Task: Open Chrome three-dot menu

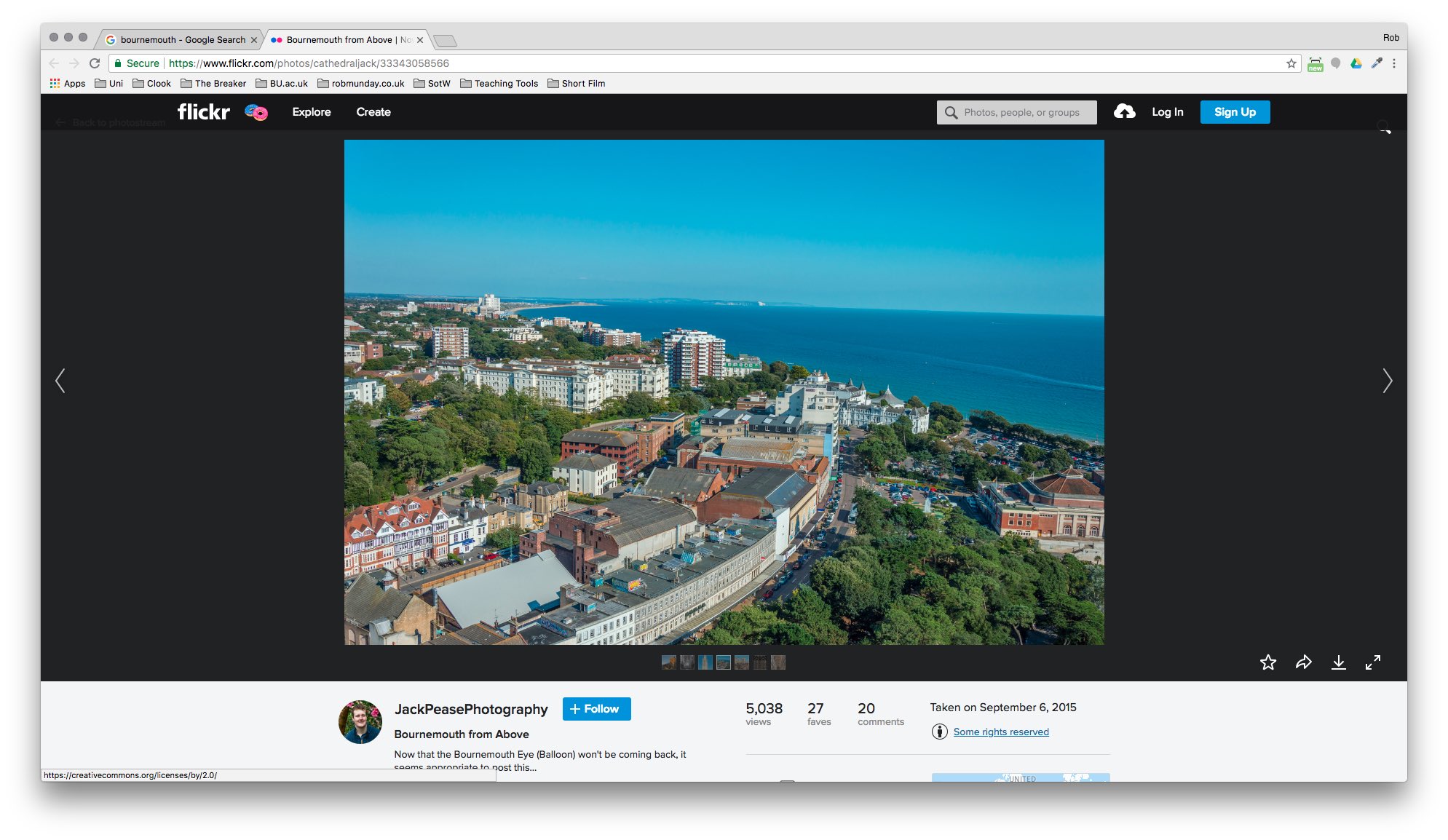Action: (x=1394, y=63)
